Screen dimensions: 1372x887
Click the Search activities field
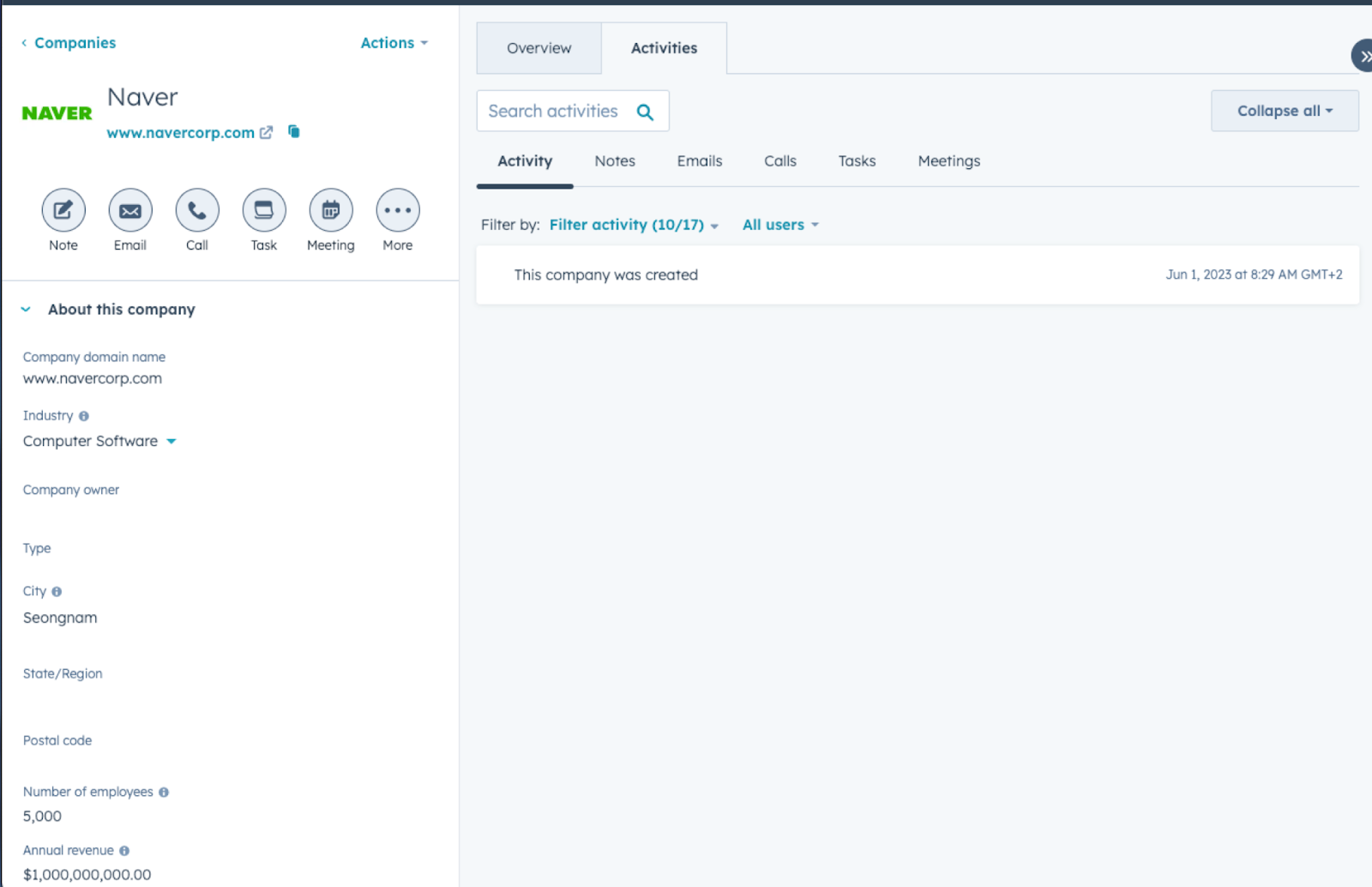(557, 111)
